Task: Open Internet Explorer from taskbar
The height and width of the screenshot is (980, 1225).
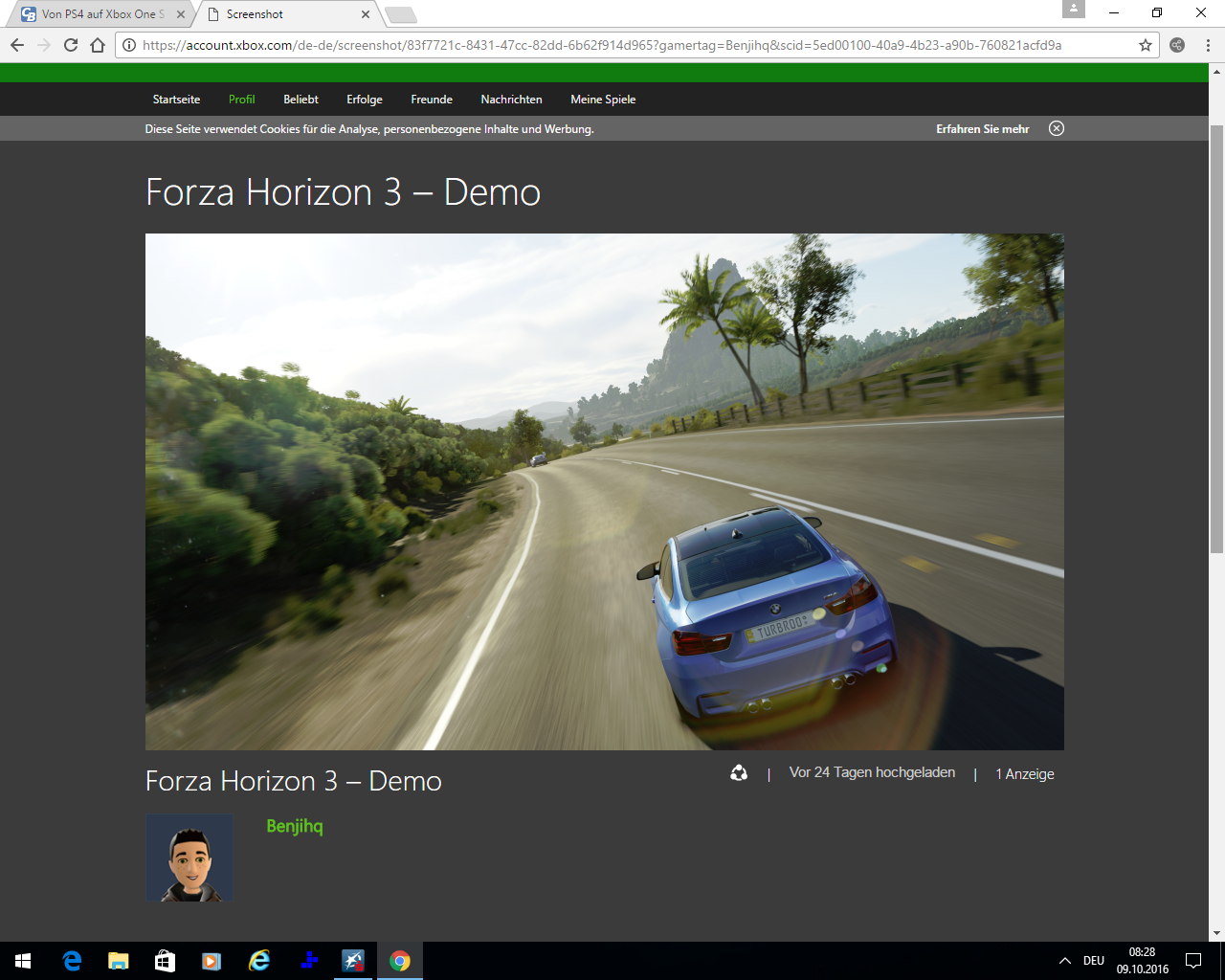Action: click(259, 961)
